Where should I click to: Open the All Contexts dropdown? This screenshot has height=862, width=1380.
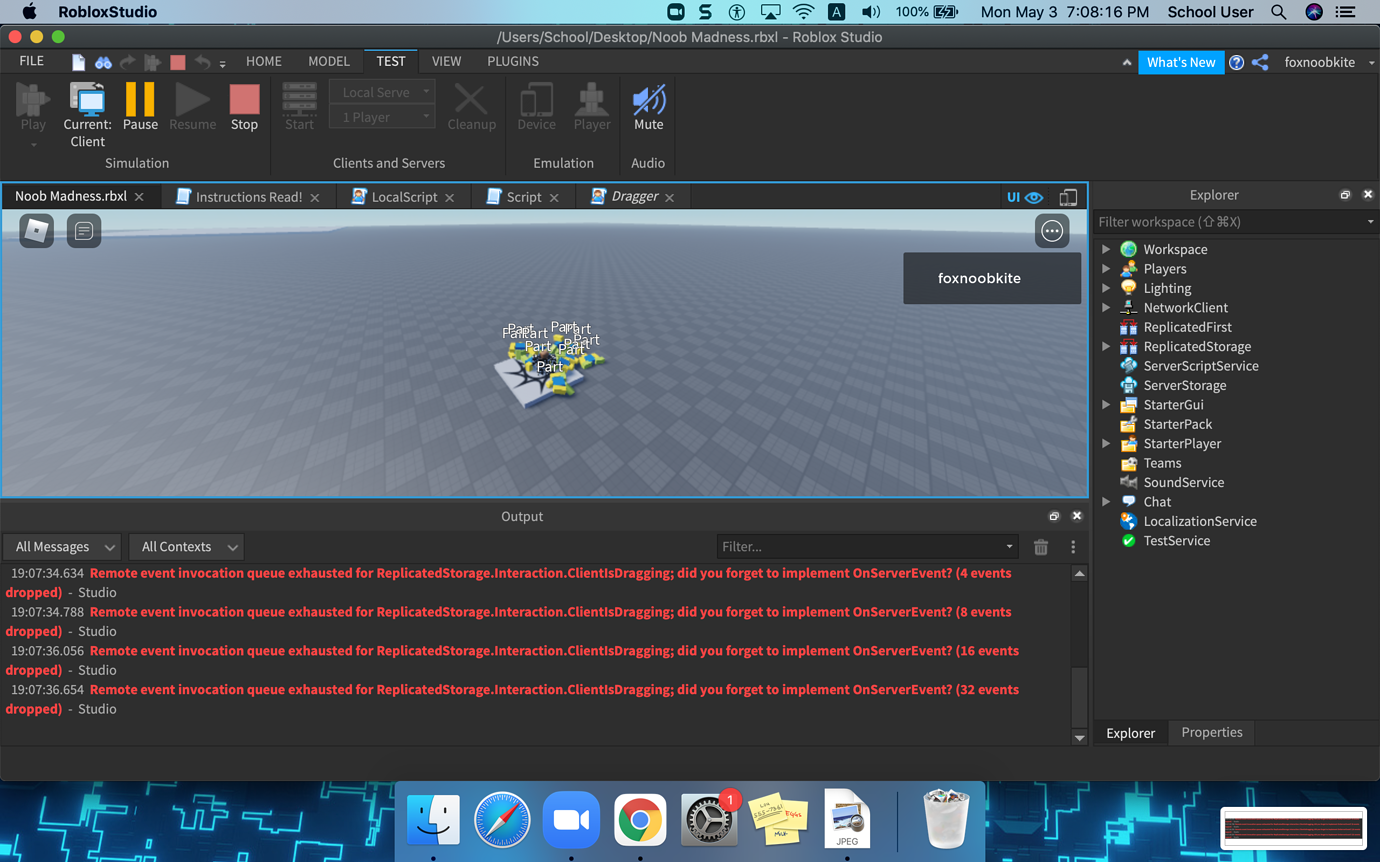[185, 547]
